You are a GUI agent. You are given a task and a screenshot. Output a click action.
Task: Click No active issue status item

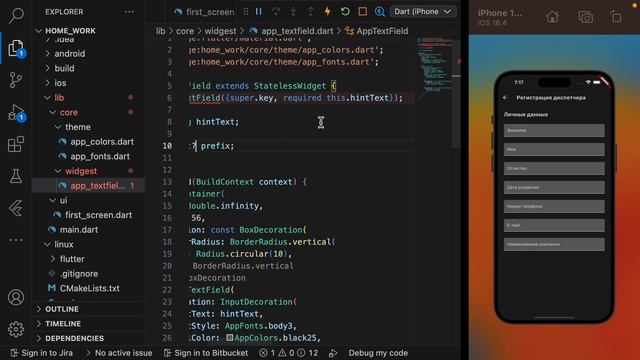[119, 353]
